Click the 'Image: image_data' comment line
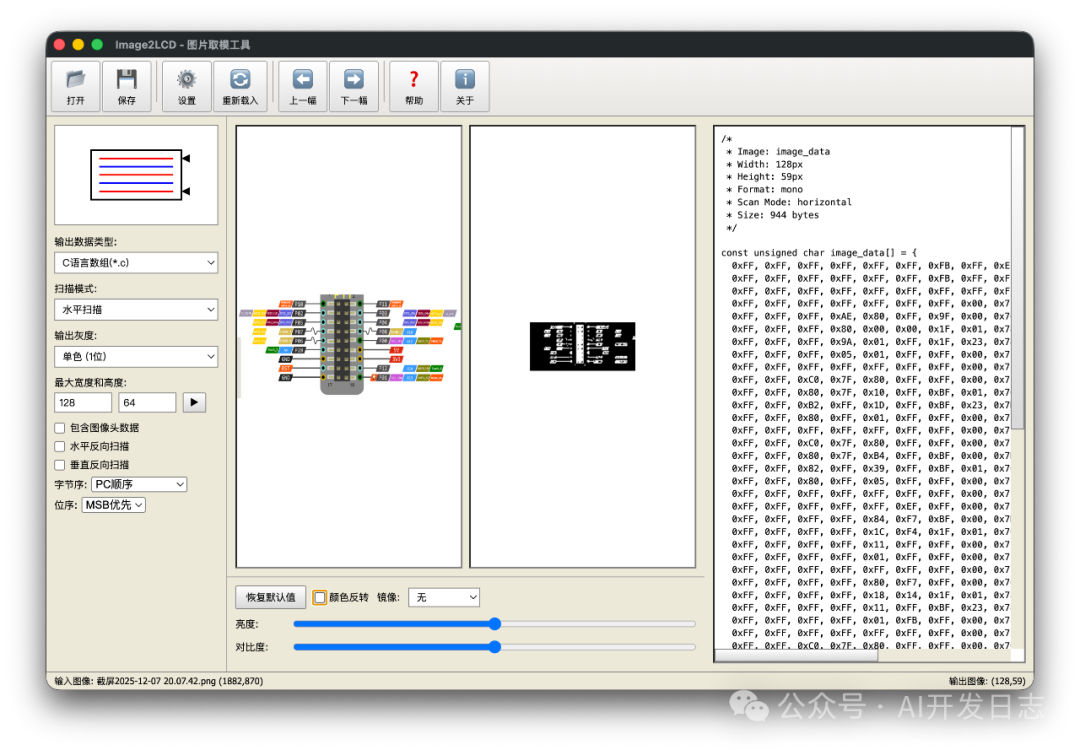The image size is (1080, 750). coord(778,152)
